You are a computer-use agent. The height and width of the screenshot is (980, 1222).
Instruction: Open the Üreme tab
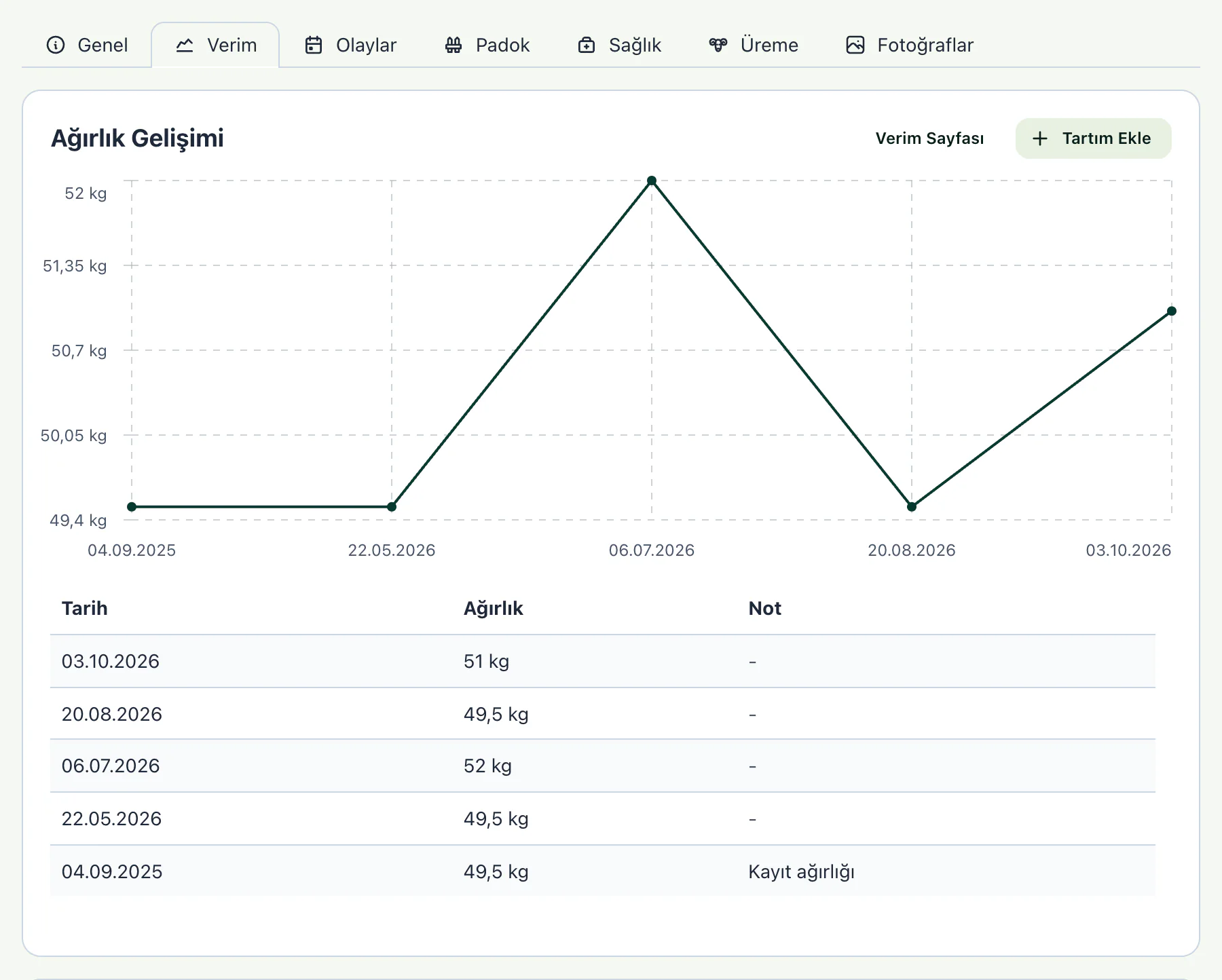tap(754, 45)
